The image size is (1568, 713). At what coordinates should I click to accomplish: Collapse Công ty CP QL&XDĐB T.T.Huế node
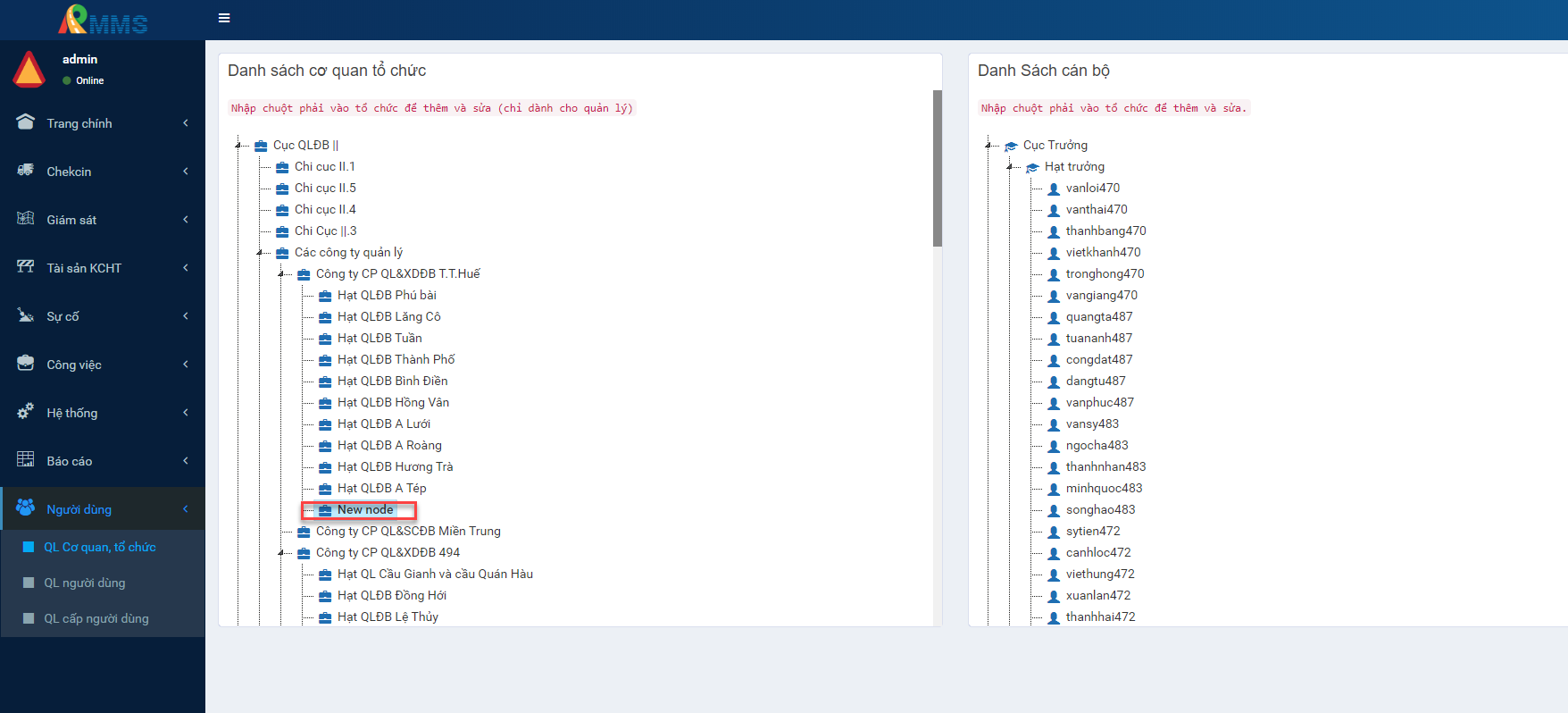click(x=281, y=273)
